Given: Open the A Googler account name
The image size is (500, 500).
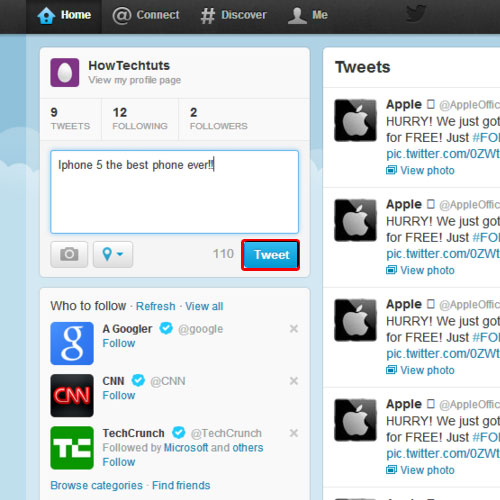Looking at the screenshot, I should tap(127, 329).
